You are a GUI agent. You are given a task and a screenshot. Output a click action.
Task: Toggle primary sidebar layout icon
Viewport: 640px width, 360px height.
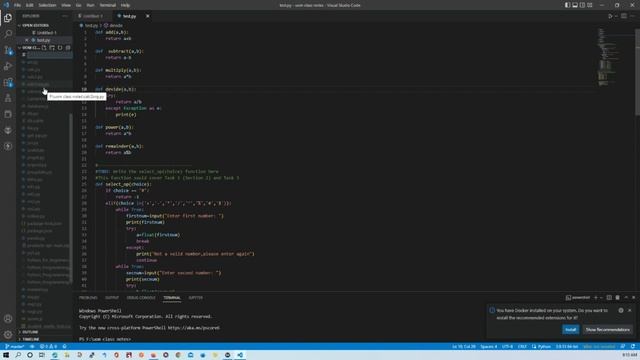tap(567, 5)
